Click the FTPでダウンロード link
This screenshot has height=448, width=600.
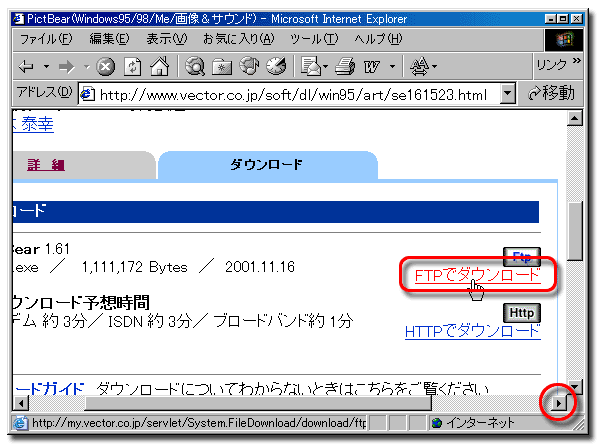[478, 275]
